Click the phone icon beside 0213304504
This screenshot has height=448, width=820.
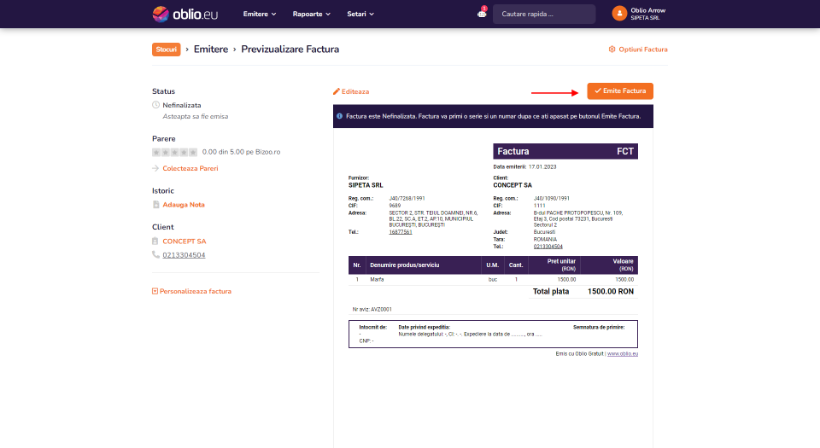coord(156,255)
